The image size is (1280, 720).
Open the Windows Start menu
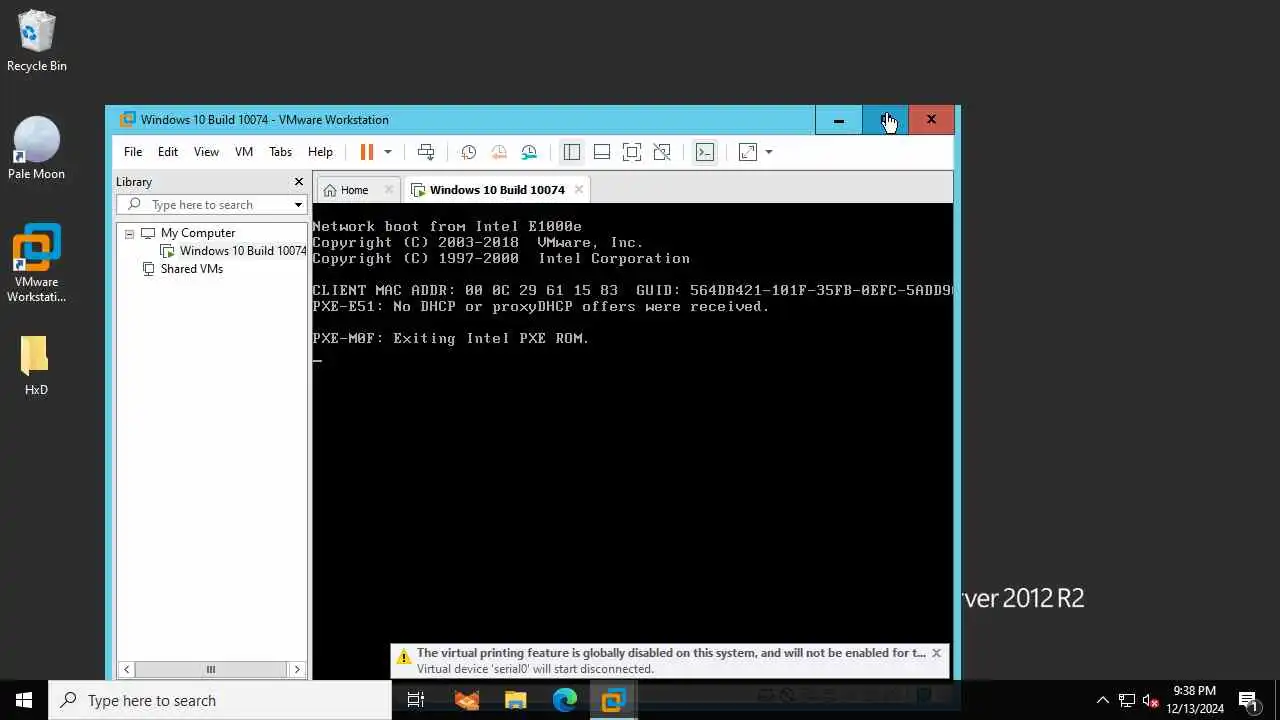[24, 700]
